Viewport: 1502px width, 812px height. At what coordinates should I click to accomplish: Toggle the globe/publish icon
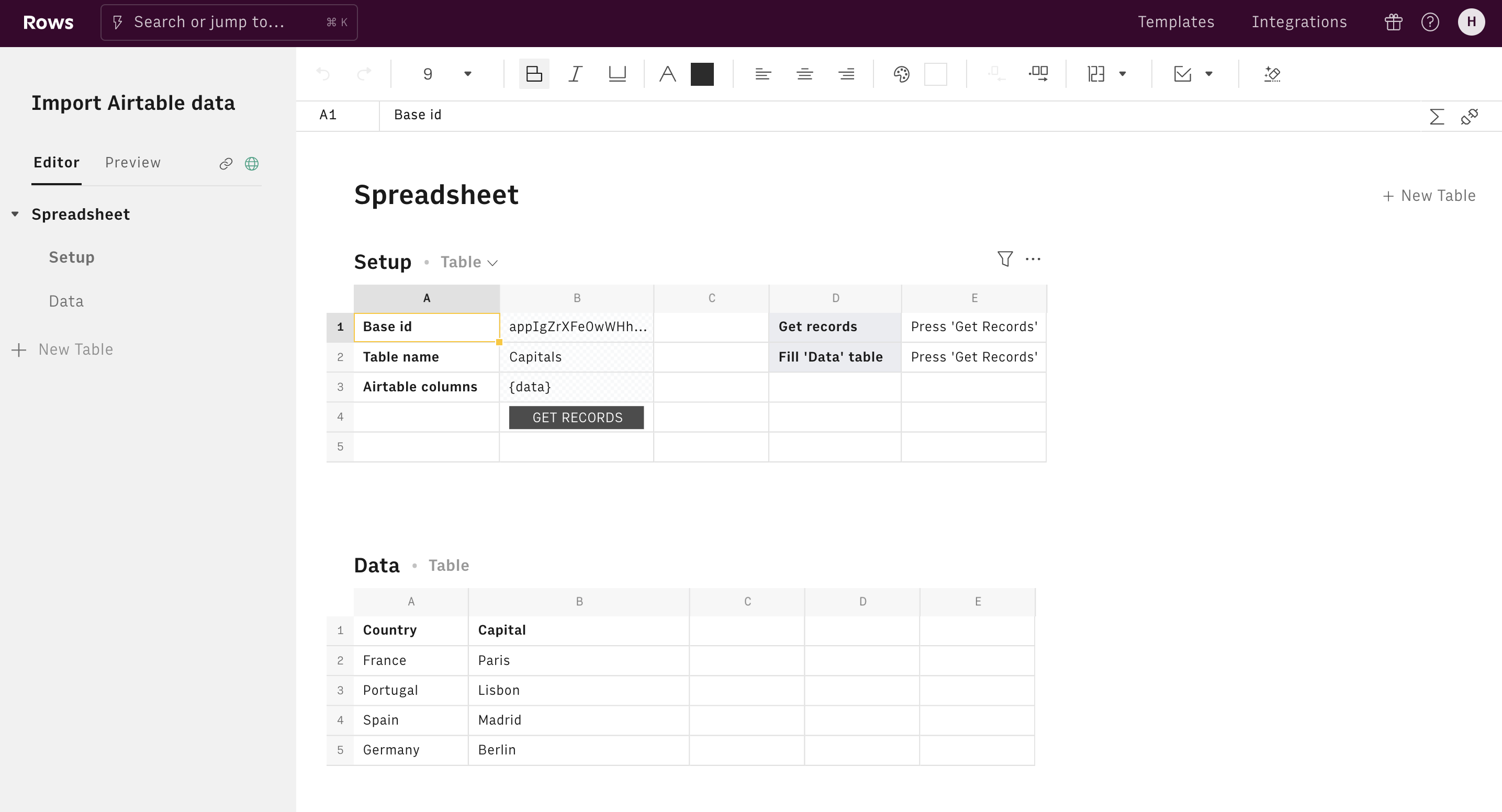click(x=253, y=163)
